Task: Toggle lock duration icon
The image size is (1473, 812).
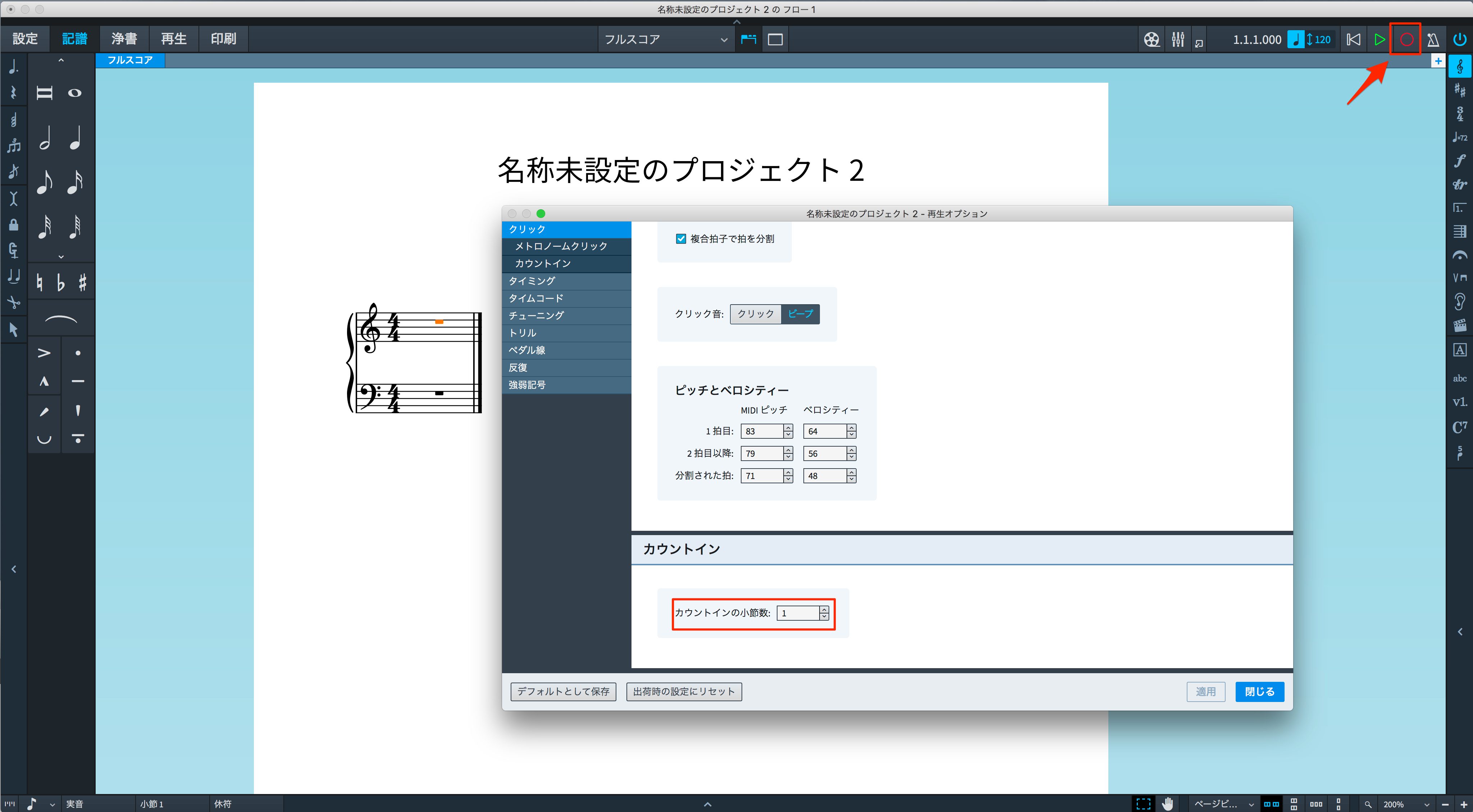Action: pyautogui.click(x=14, y=225)
